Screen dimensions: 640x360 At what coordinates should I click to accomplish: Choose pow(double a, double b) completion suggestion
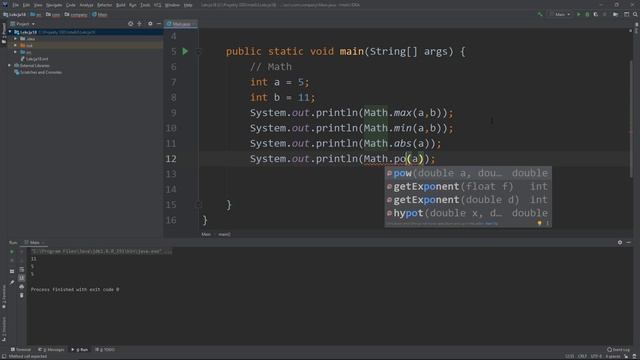click(468, 173)
